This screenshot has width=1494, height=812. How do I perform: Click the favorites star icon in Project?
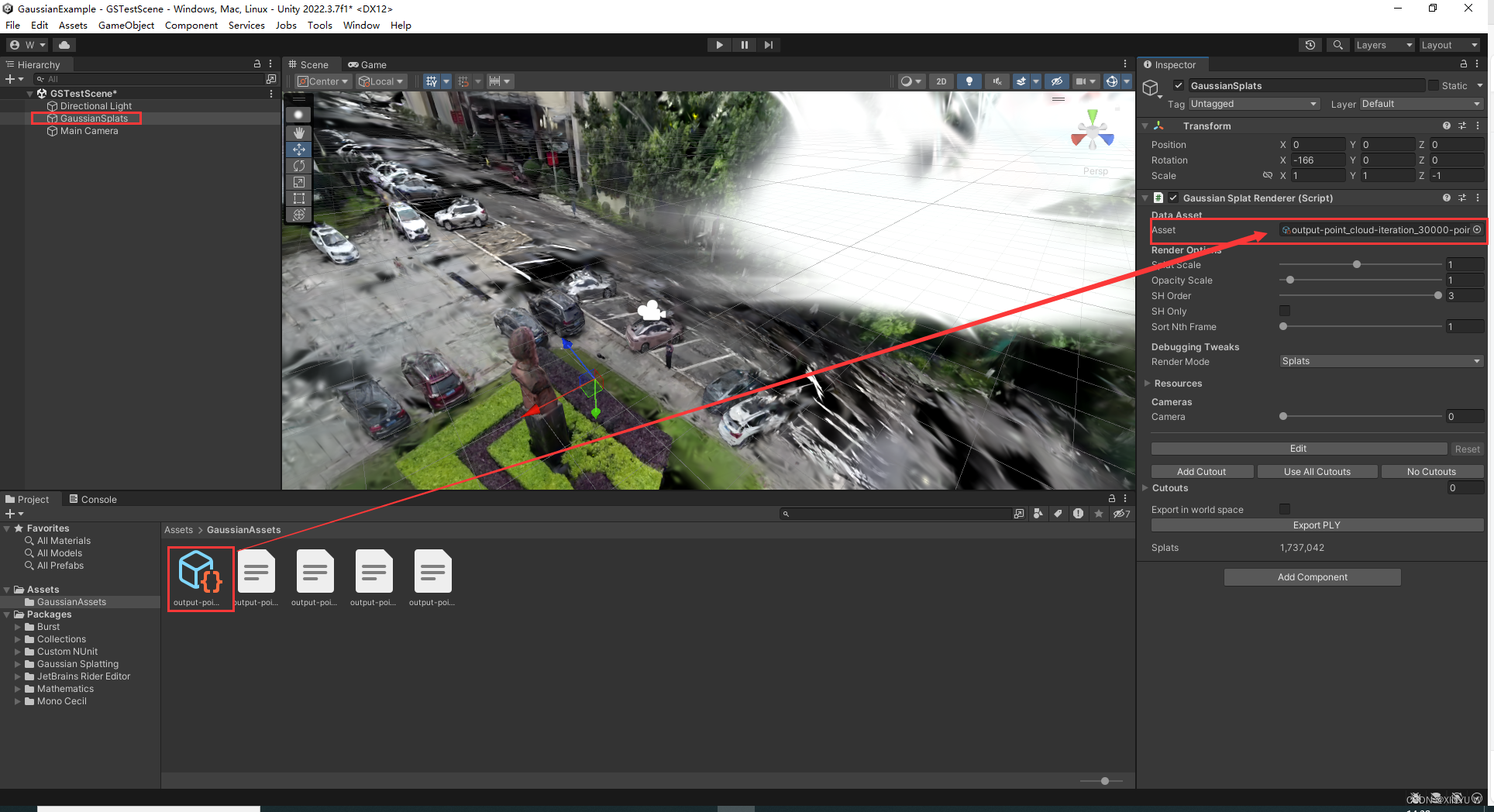1098,514
